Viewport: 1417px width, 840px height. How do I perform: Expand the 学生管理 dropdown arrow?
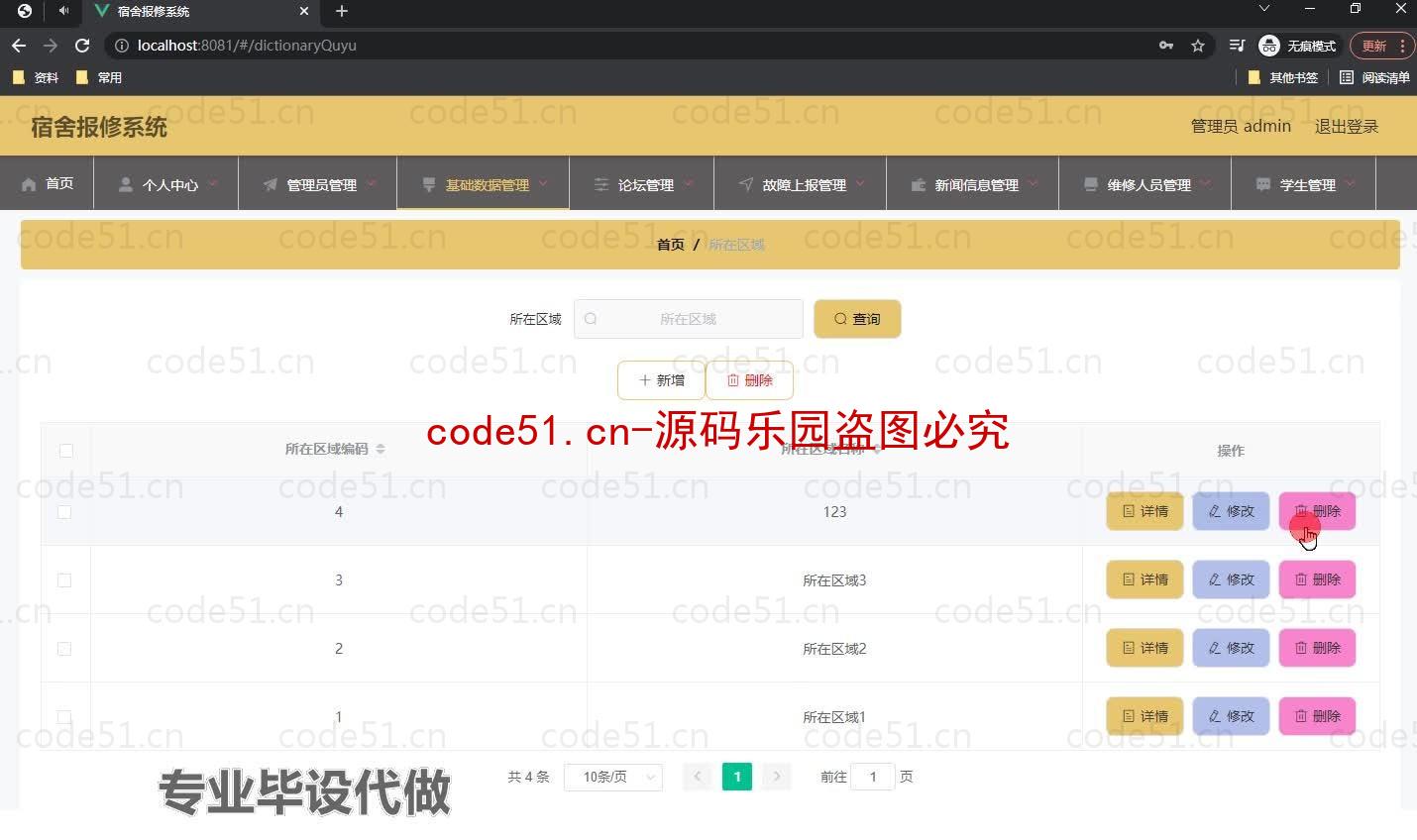pyautogui.click(x=1350, y=183)
